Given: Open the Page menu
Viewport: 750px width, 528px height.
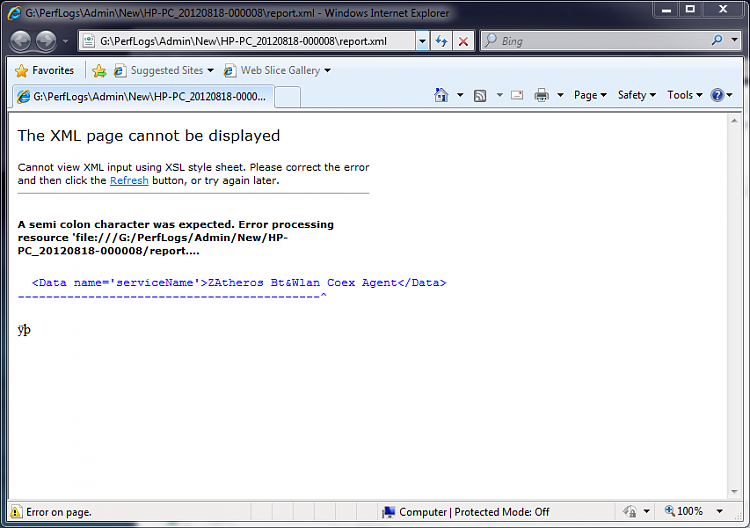Looking at the screenshot, I should point(590,95).
